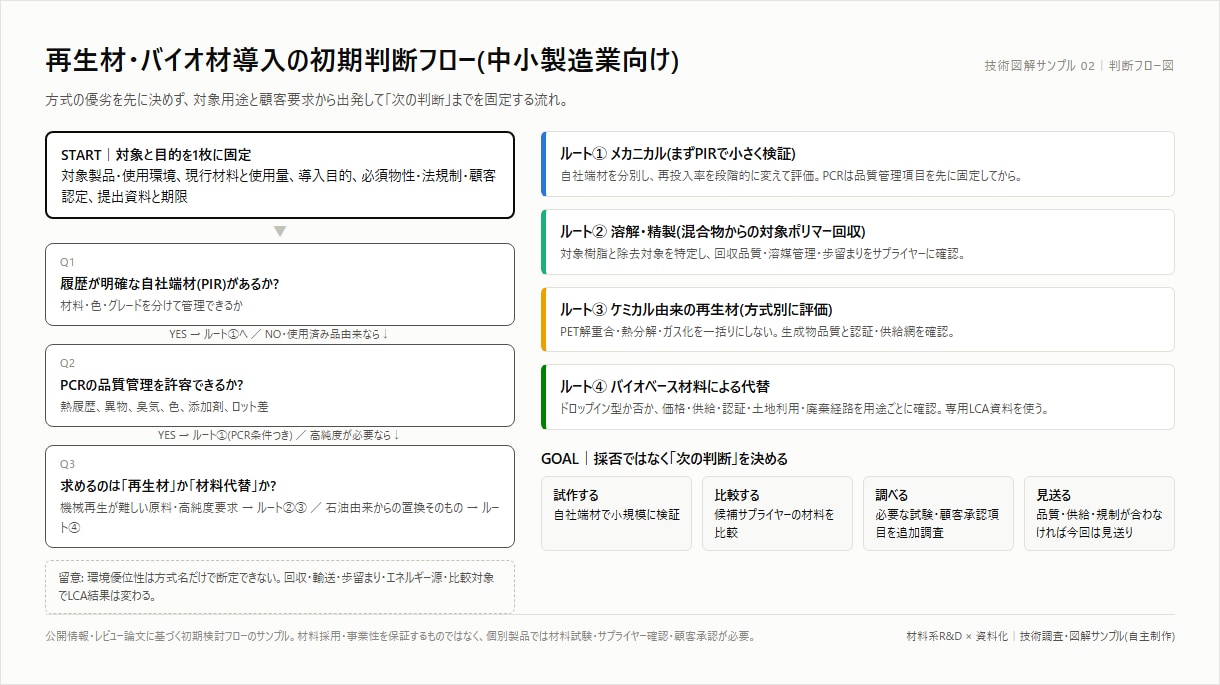Image resolution: width=1220 pixels, height=685 pixels.
Task: Click the text 必要な試験・顧客承認項目を追加調査
Action: tap(938, 524)
